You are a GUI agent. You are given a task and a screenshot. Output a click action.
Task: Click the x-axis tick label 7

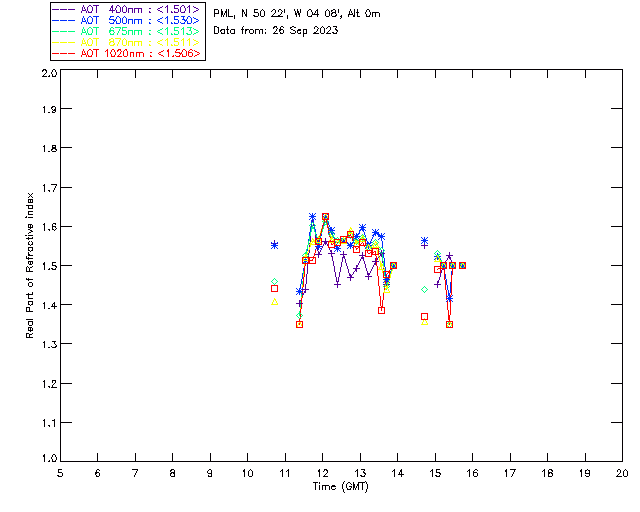(135, 473)
